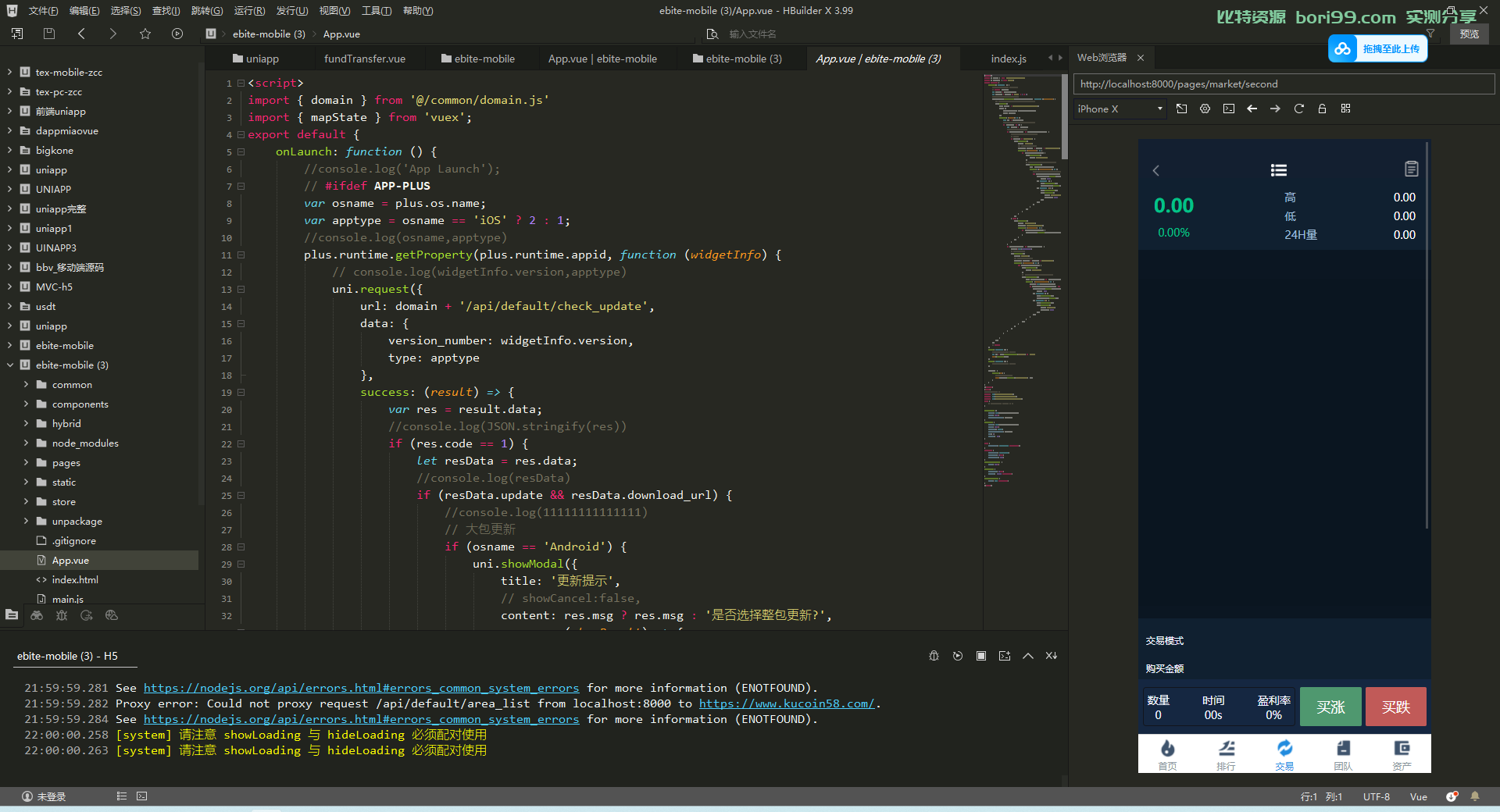Collapse the console panel with the up chevron
Screen dimensions: 1500x812
click(1028, 656)
